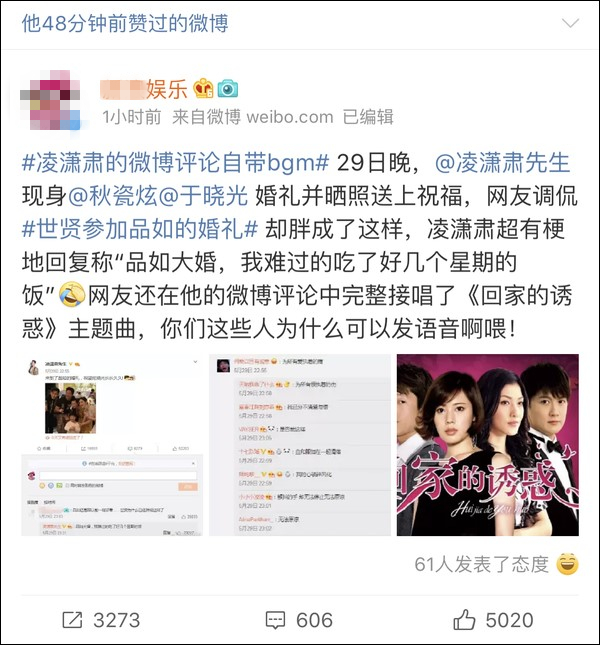Open hashtag #凌潇肃的微博评论自带bgm#

tap(176, 163)
